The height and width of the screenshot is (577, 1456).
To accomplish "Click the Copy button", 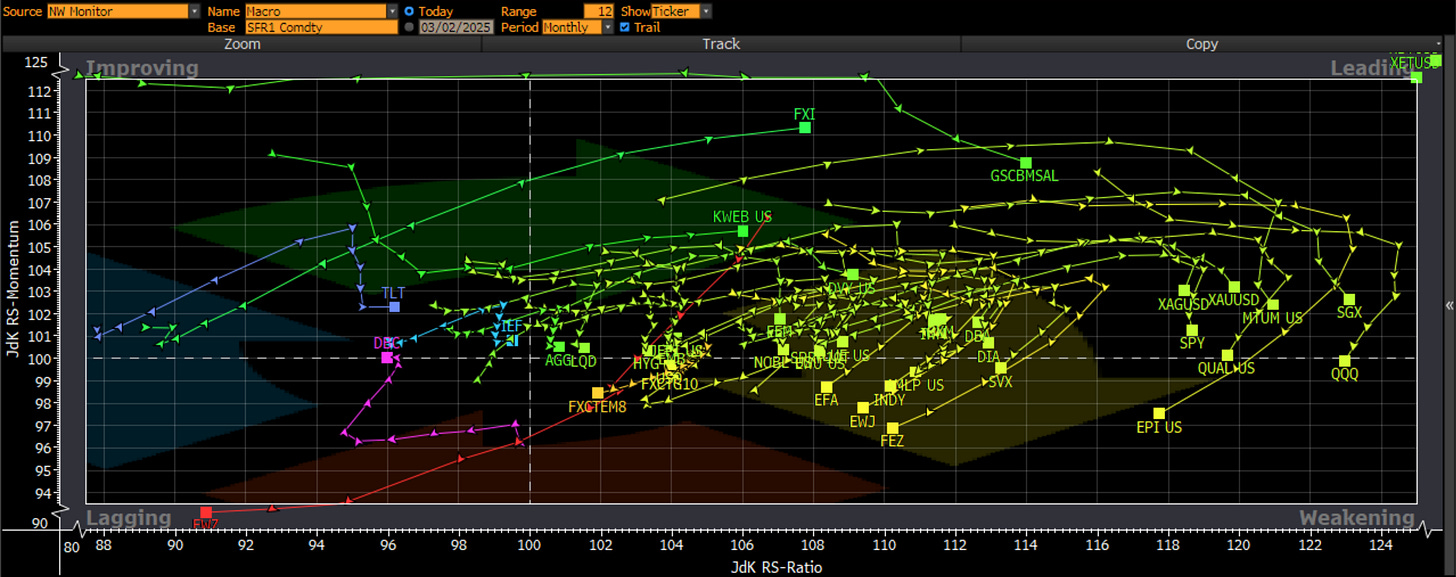I will tap(1202, 44).
